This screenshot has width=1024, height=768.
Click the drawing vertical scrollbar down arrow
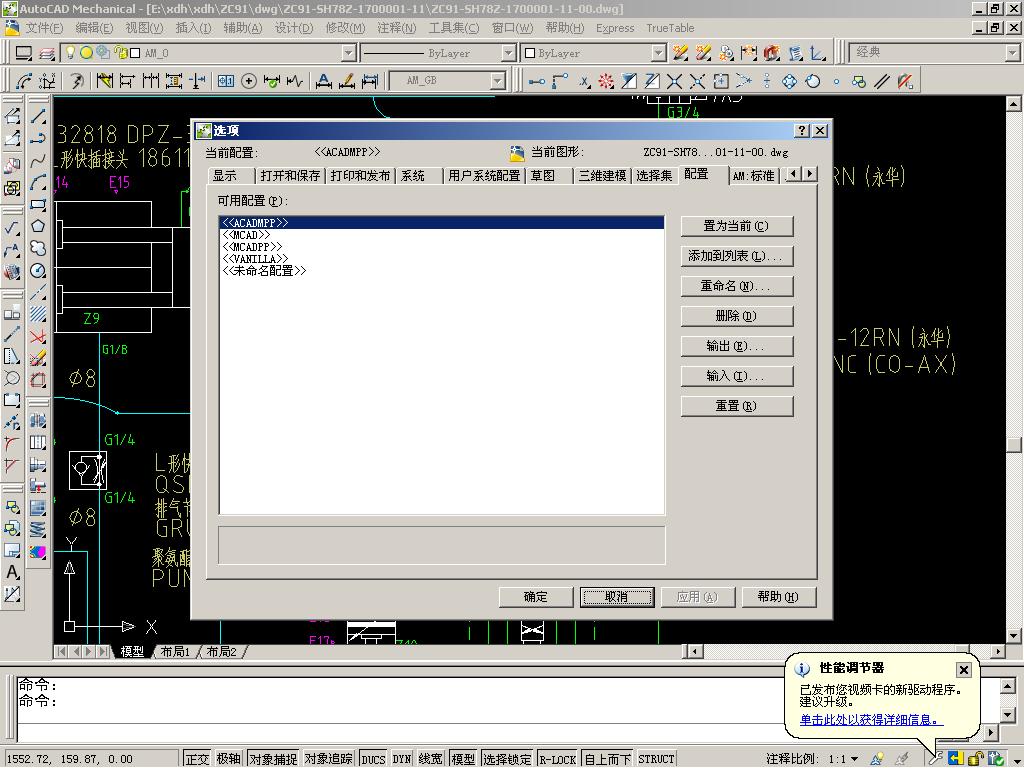coord(1014,635)
